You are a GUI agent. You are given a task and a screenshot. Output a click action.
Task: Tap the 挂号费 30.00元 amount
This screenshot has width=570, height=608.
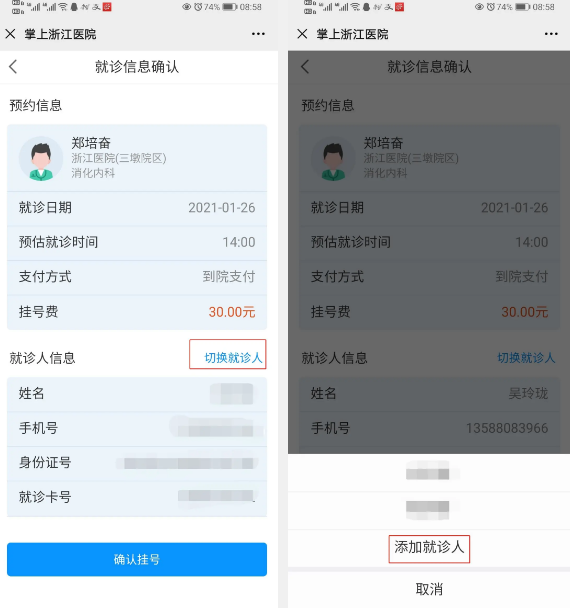pos(232,312)
